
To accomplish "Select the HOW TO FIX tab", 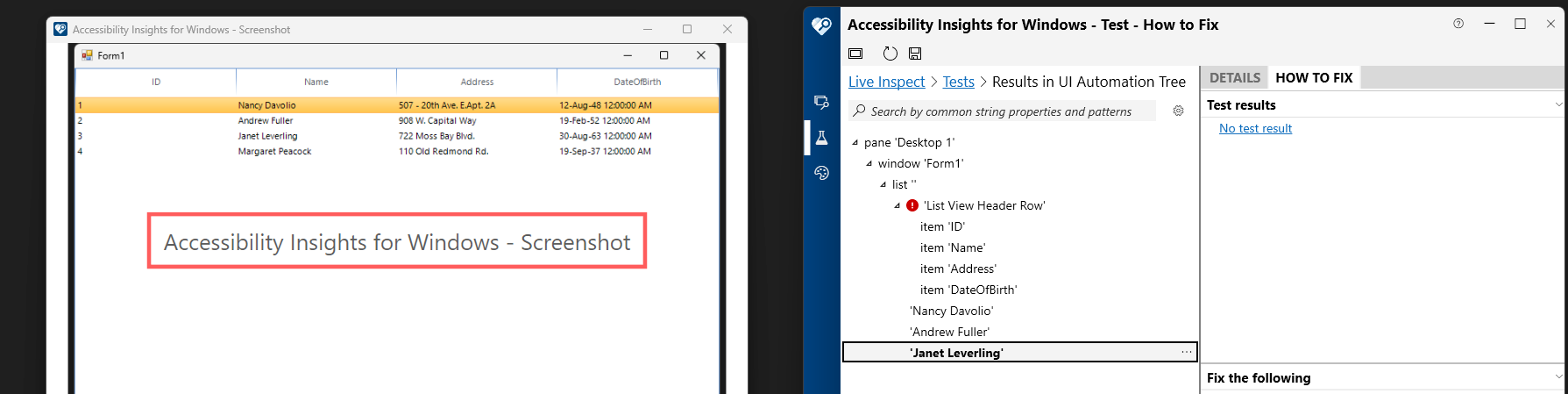I will pos(1314,77).
